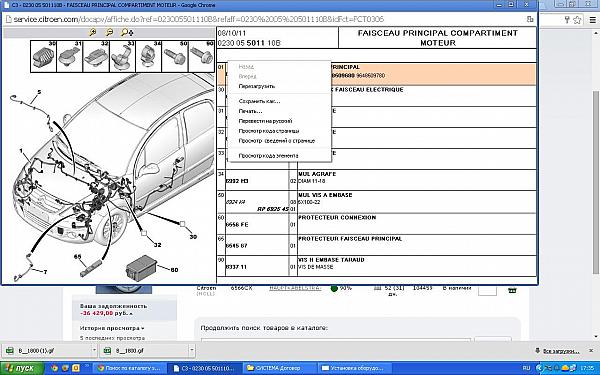Select part thumbnail number 30
This screenshot has width=600, height=375.
click(44, 57)
